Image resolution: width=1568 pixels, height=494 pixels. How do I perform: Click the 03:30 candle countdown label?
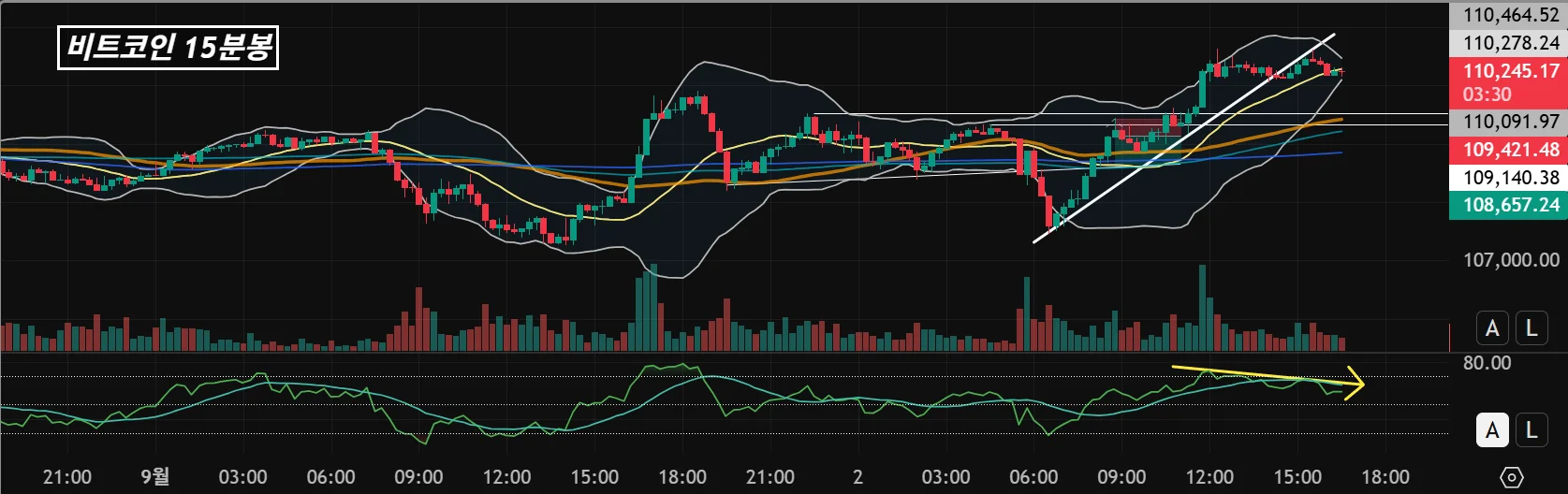1487,94
